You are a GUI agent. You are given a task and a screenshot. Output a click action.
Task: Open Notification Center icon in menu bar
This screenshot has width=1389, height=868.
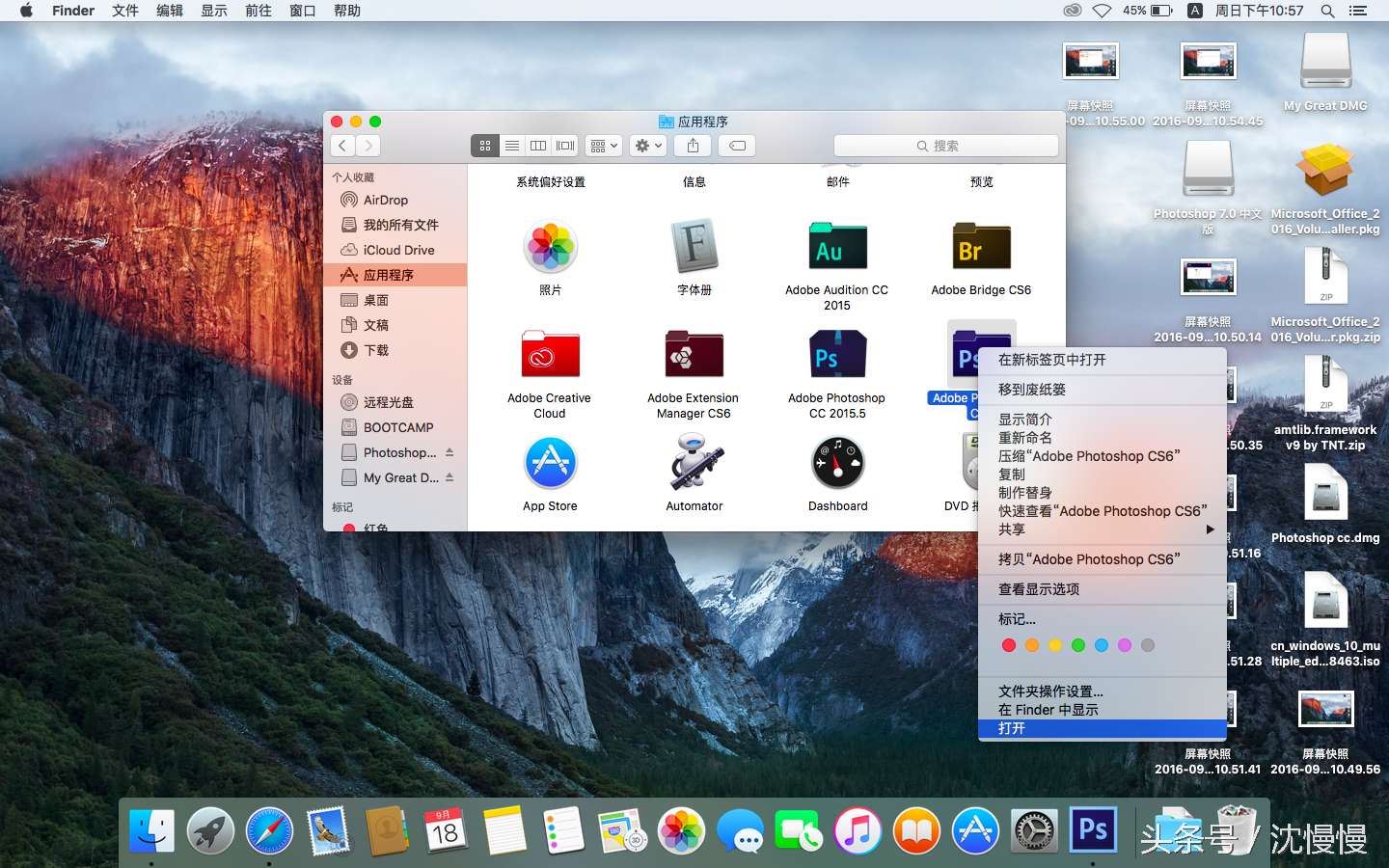(1358, 11)
